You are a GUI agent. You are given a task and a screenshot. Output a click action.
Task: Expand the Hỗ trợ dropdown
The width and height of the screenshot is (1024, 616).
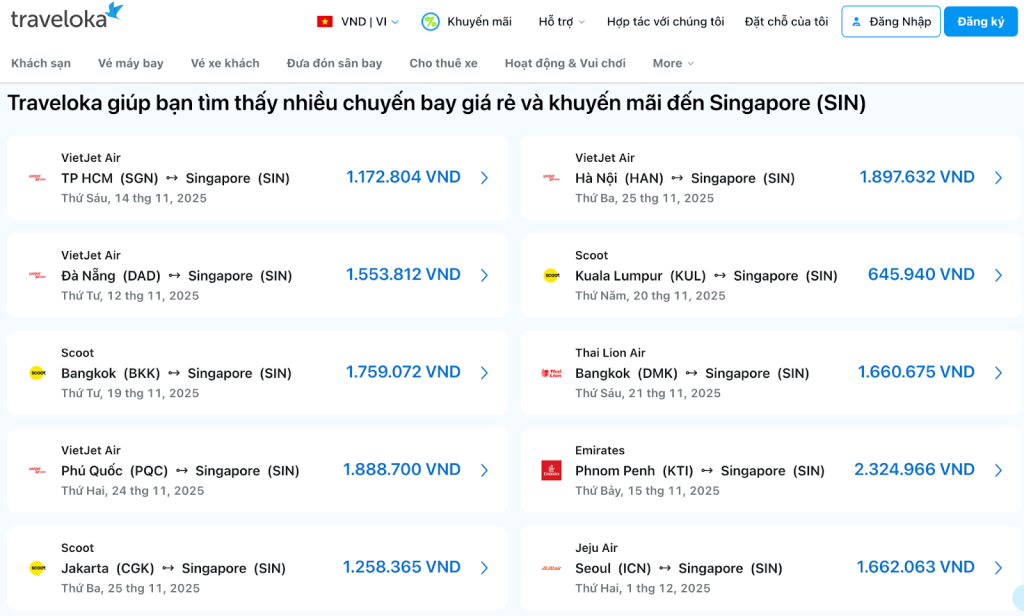coord(561,22)
